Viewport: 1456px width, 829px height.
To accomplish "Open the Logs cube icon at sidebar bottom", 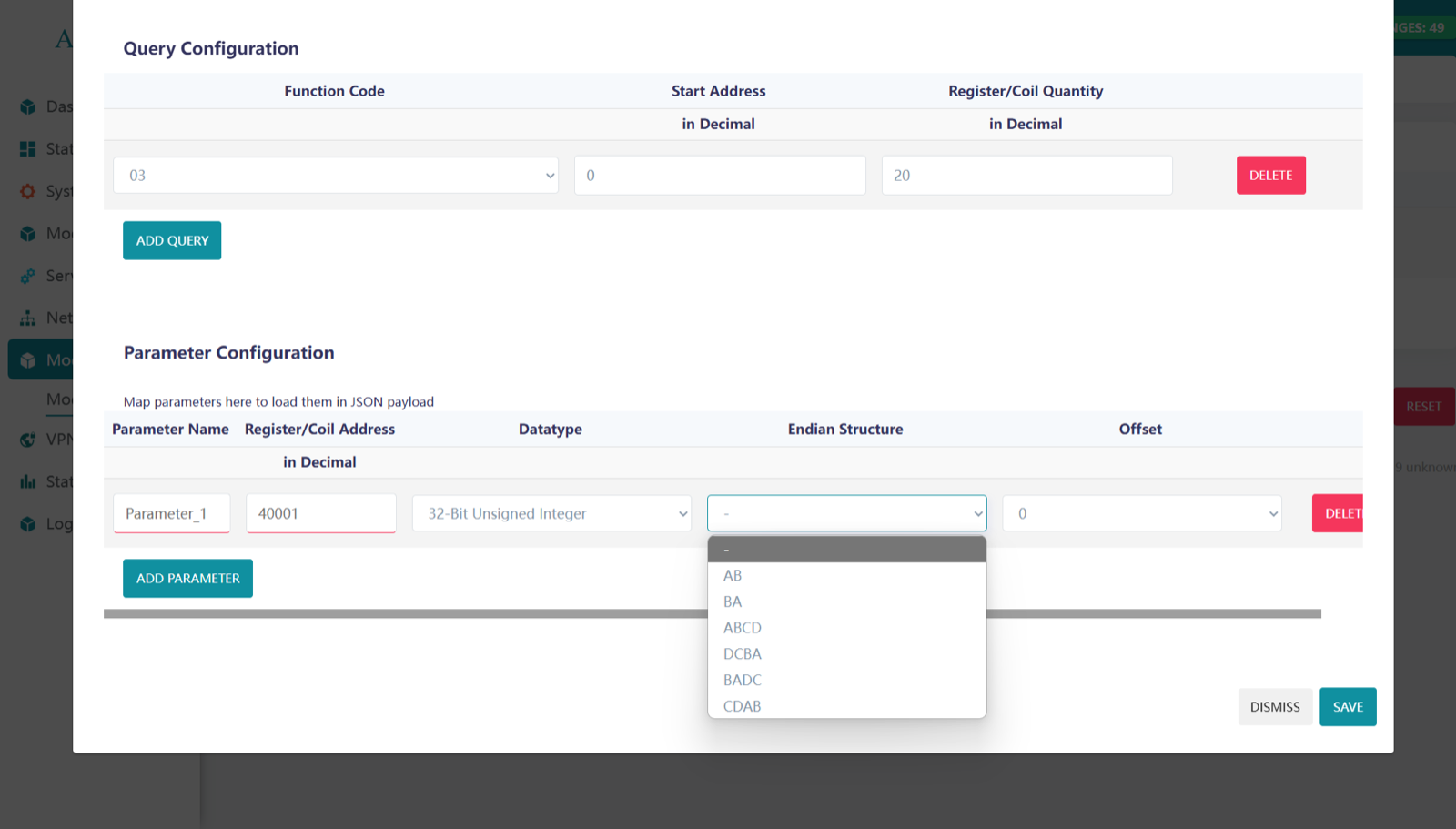I will tap(28, 523).
